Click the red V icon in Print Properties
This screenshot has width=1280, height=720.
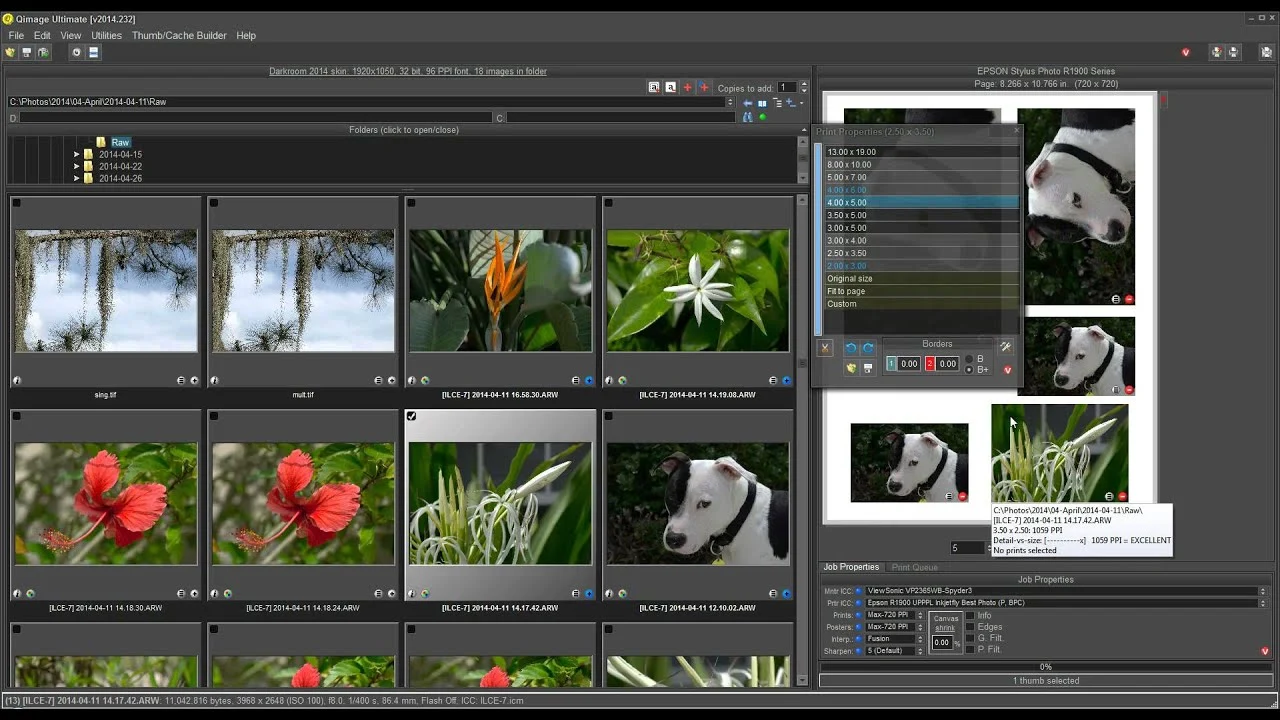click(1007, 370)
